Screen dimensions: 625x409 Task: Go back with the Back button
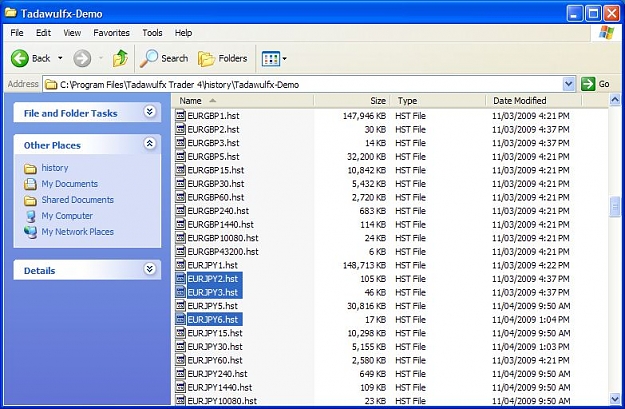tap(30, 59)
